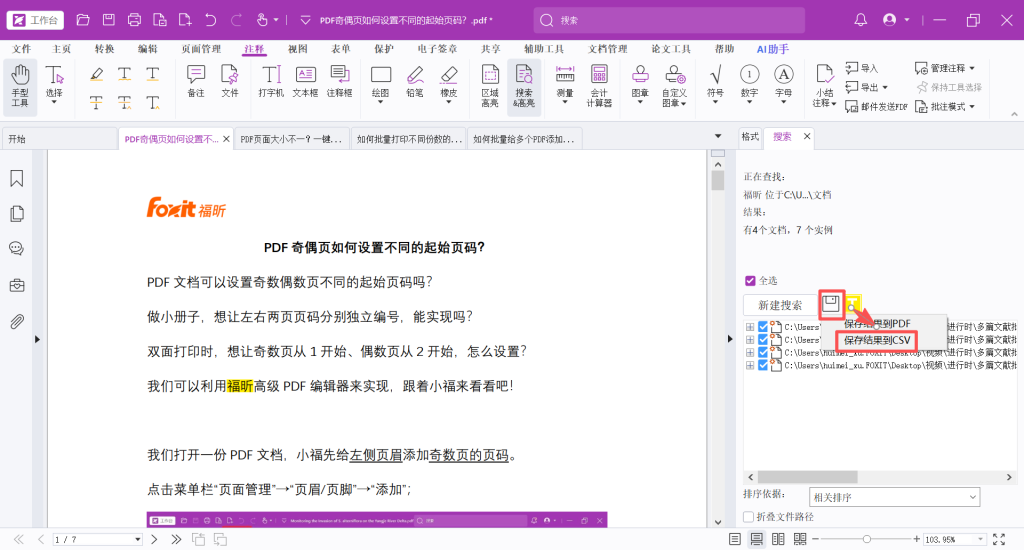Viewport: 1024px width, 550px height.
Task: Open the 页面管理 ribbon tab
Action: 201,49
